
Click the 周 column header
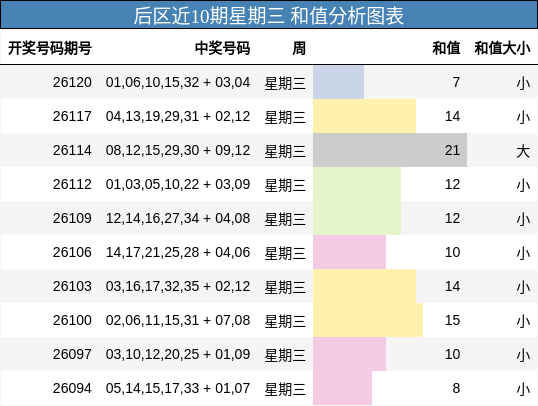click(299, 48)
